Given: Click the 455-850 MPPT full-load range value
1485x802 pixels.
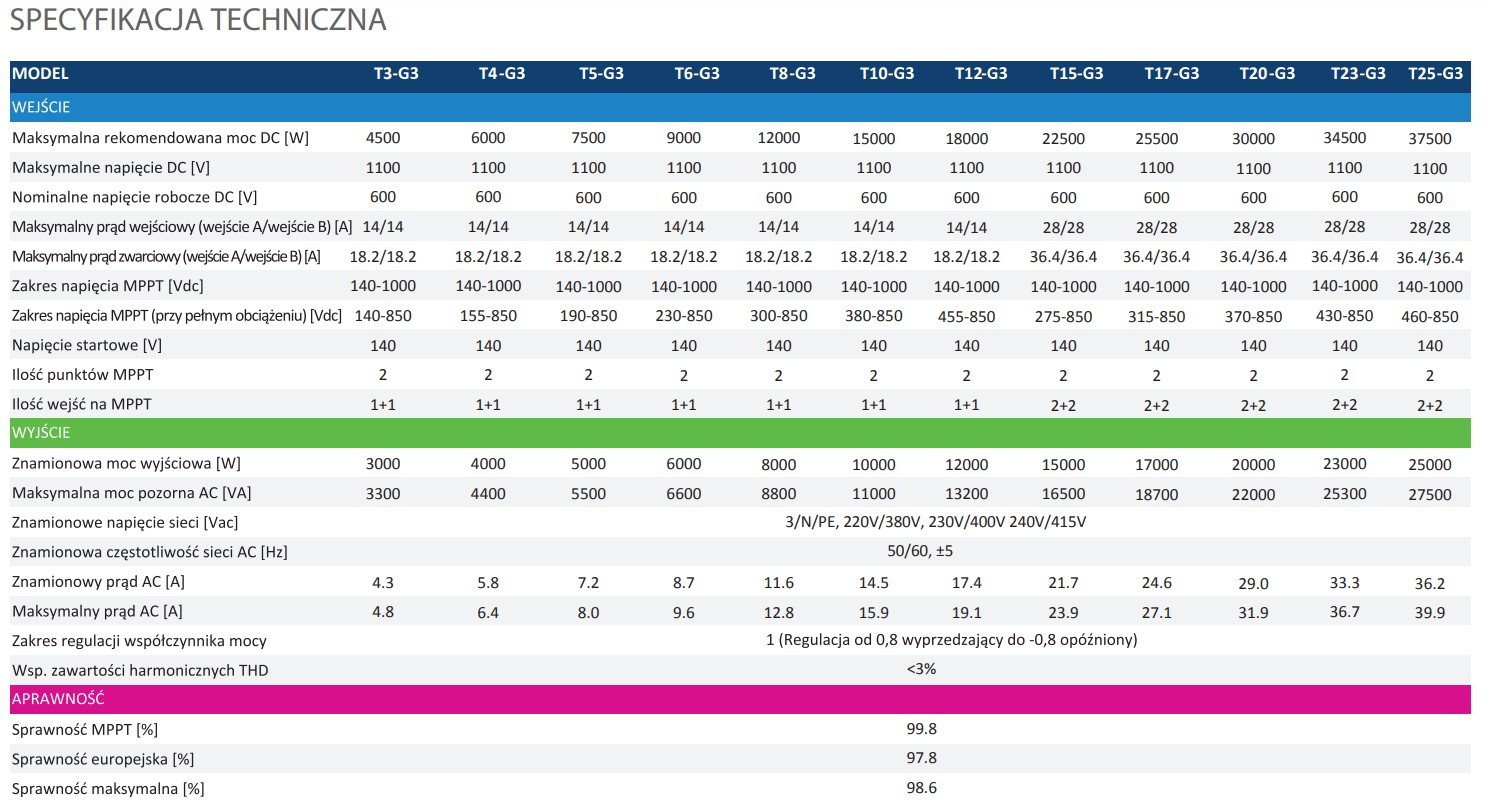Looking at the screenshot, I should point(966,317).
